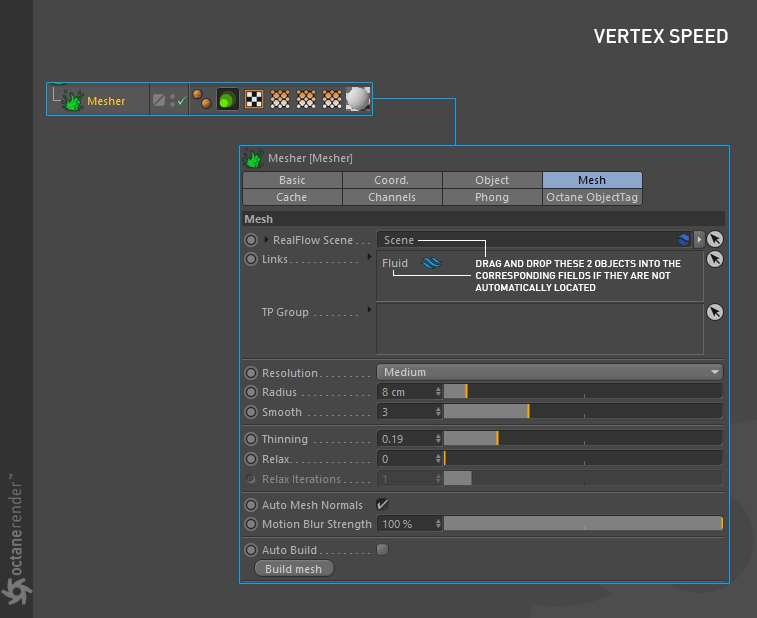The image size is (757, 618).
Task: Toggle the Links animation dot
Action: (251, 259)
